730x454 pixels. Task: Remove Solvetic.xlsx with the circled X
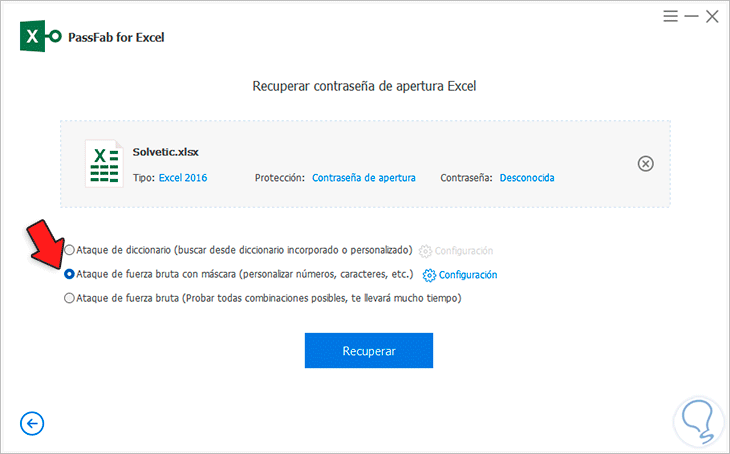pyautogui.click(x=645, y=163)
